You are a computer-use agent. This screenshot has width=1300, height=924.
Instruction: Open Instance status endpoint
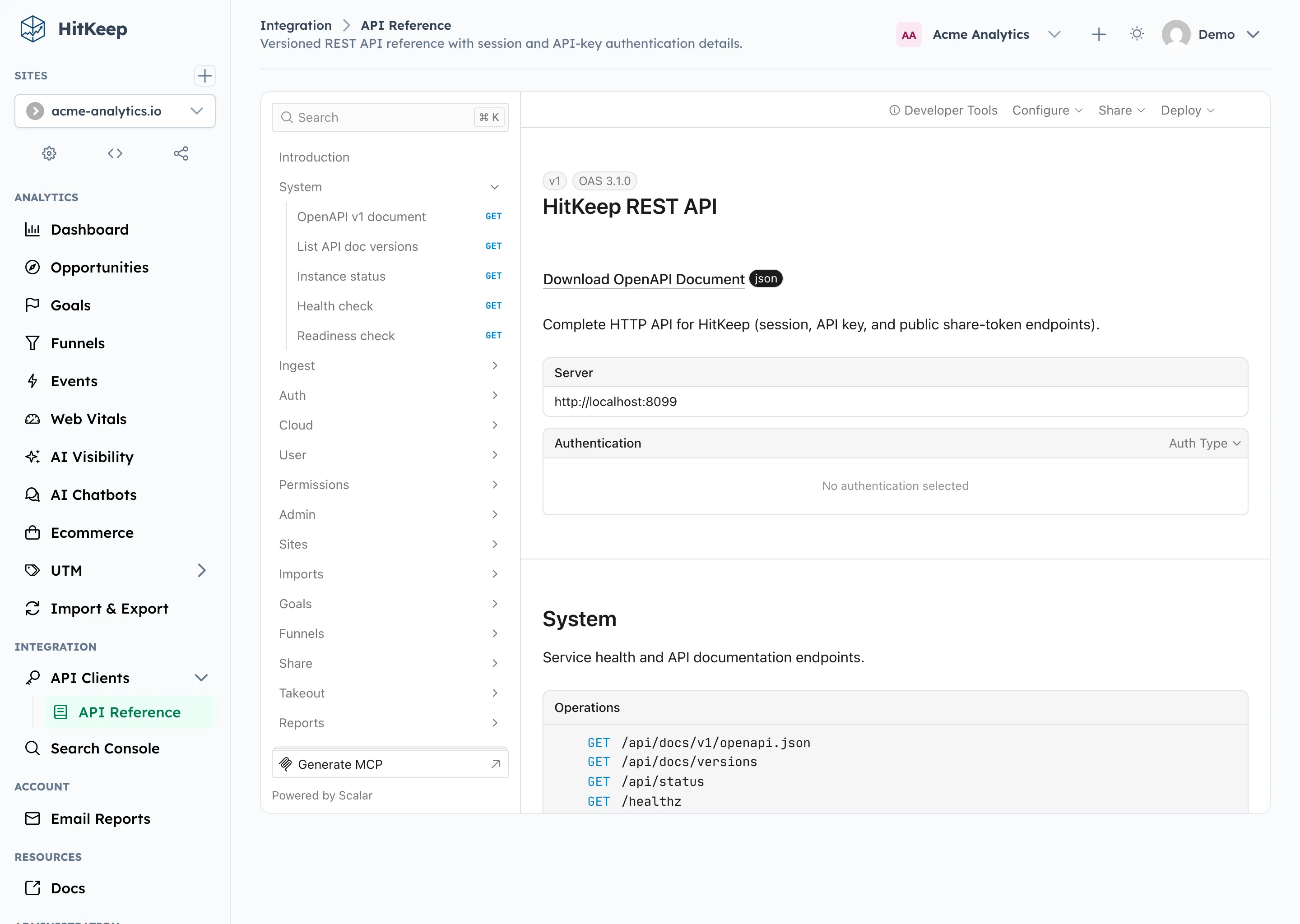[x=399, y=276]
